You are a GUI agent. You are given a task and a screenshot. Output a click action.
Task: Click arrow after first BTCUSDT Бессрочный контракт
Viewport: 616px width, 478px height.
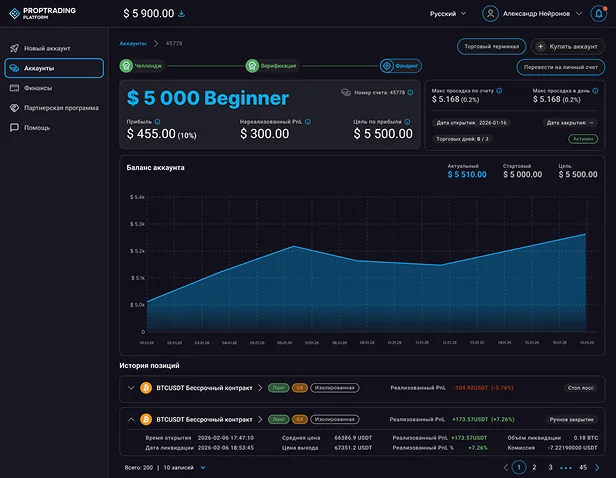click(x=260, y=388)
